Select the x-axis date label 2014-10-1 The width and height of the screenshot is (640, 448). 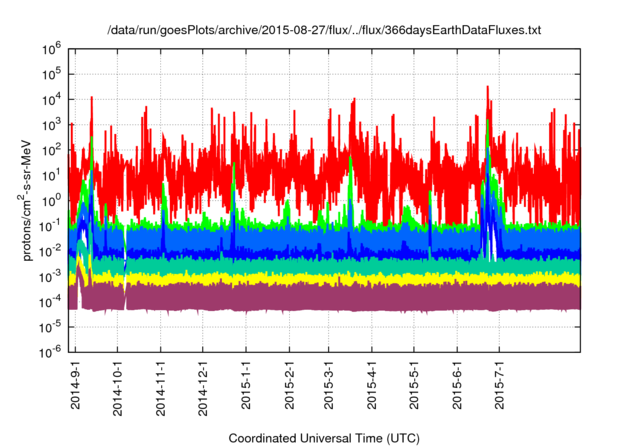coord(118,388)
